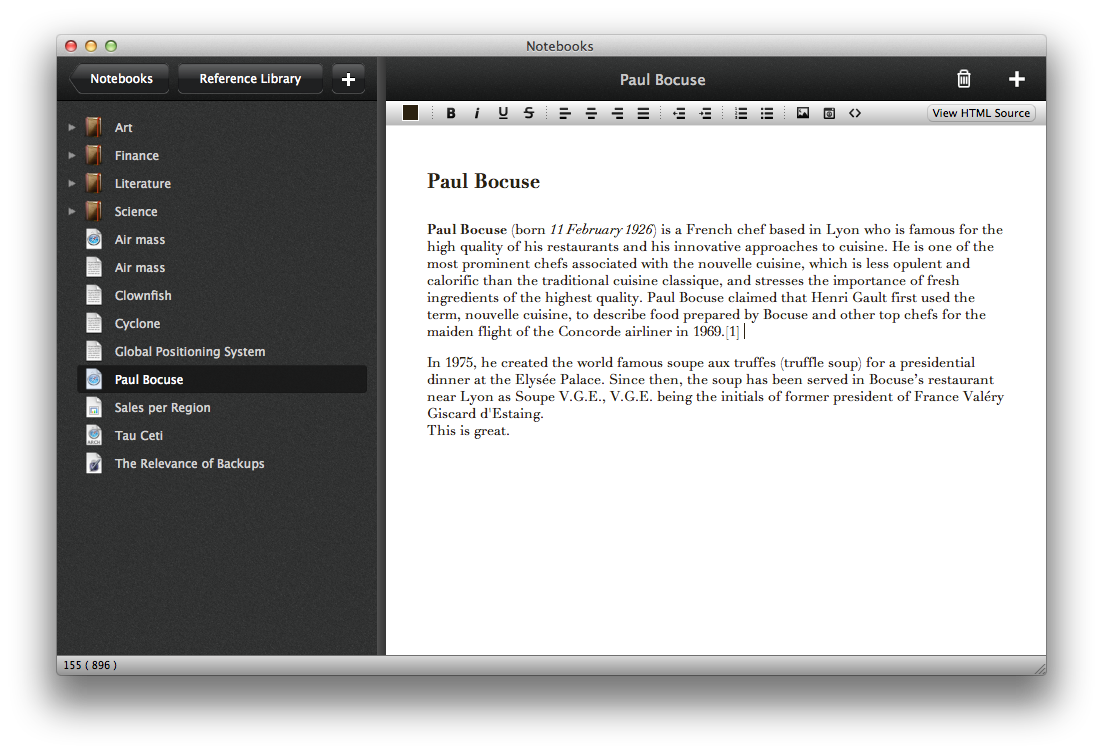The height and width of the screenshot is (754, 1103).
Task: Click the Paul Bocuse title in header bar
Action: (x=662, y=79)
